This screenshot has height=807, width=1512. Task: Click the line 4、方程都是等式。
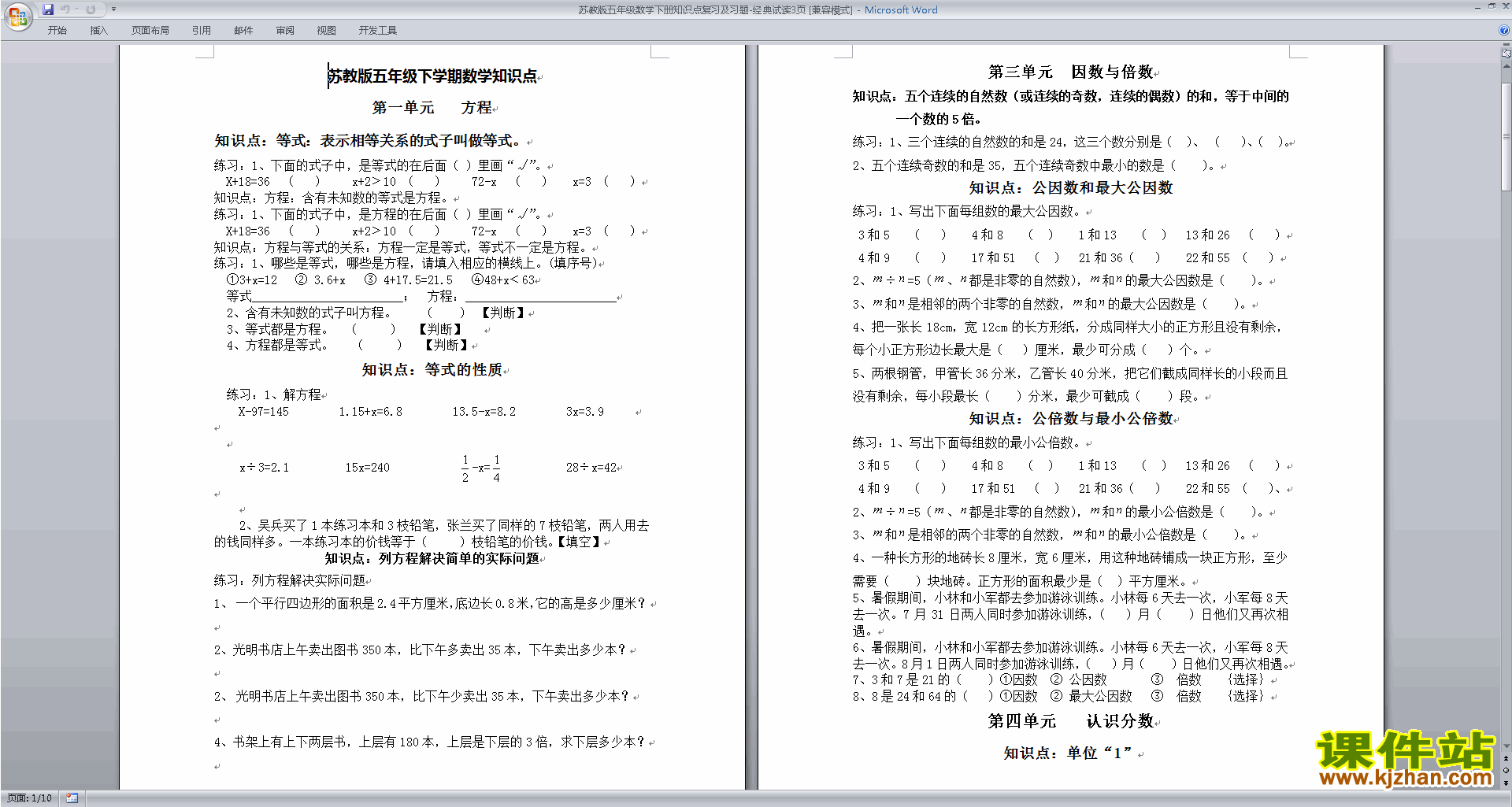click(x=277, y=346)
